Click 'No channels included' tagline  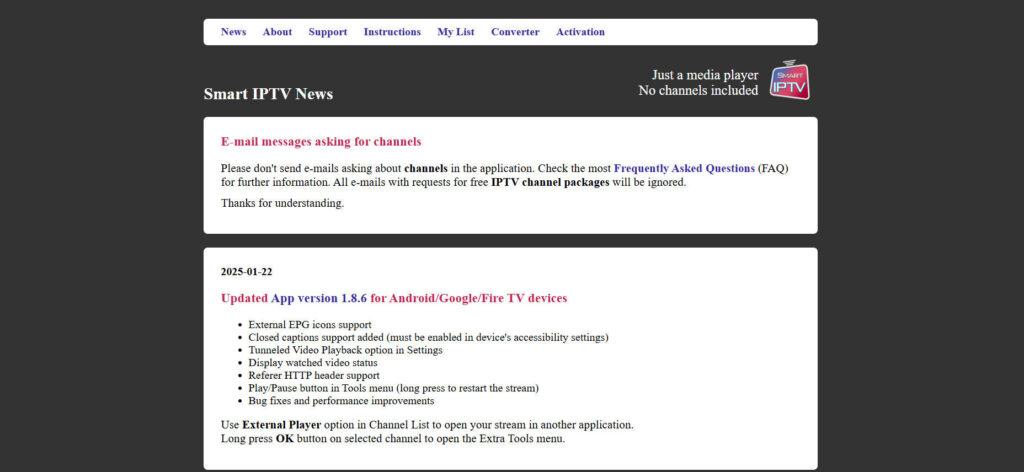tap(698, 91)
